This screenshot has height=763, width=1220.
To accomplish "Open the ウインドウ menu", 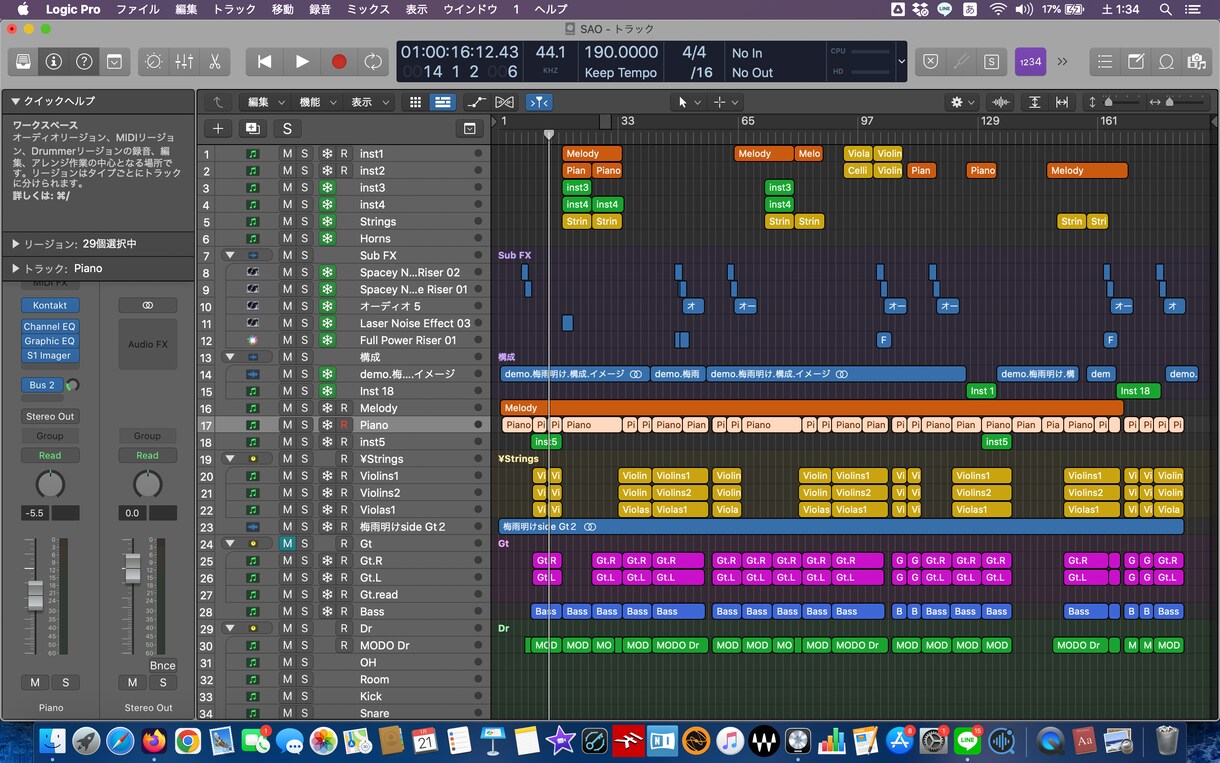I will point(470,9).
